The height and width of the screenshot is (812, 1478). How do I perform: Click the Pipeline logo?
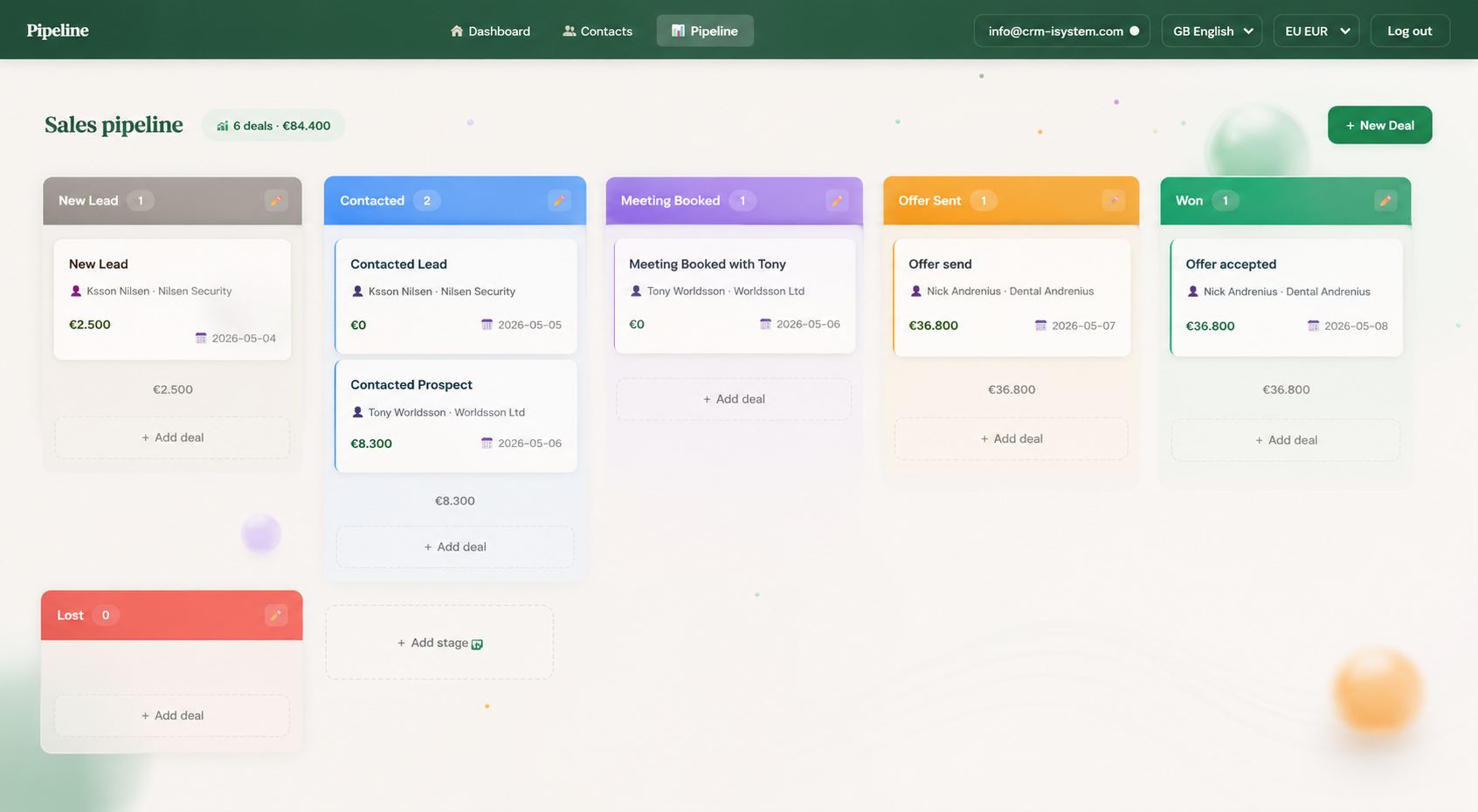point(58,31)
